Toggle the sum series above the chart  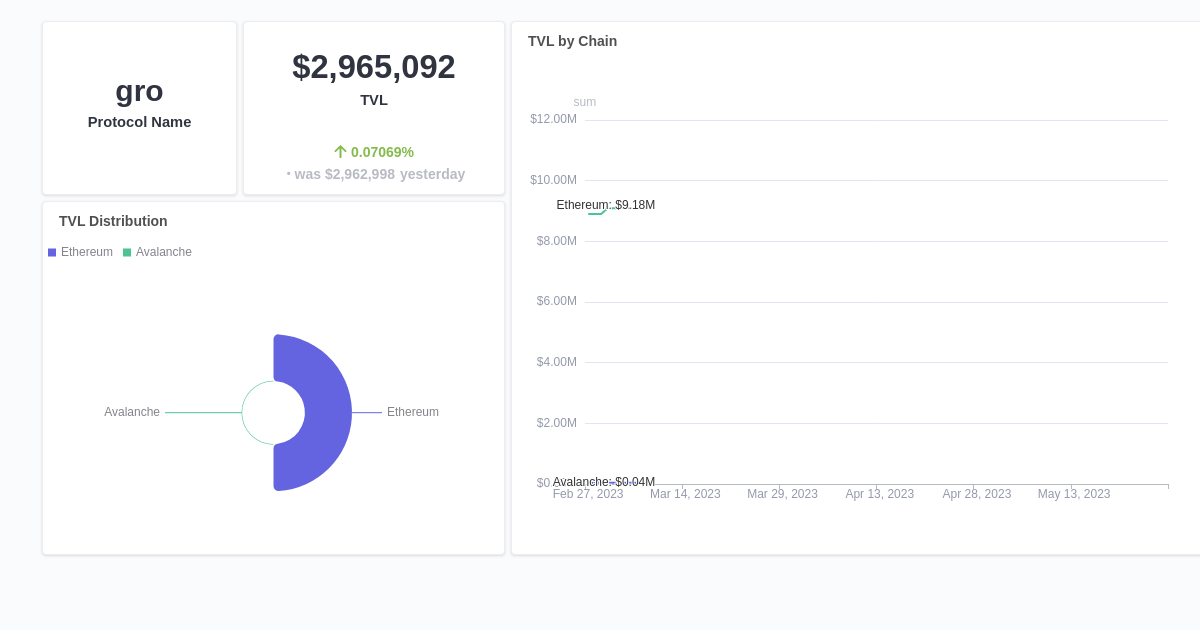584,102
